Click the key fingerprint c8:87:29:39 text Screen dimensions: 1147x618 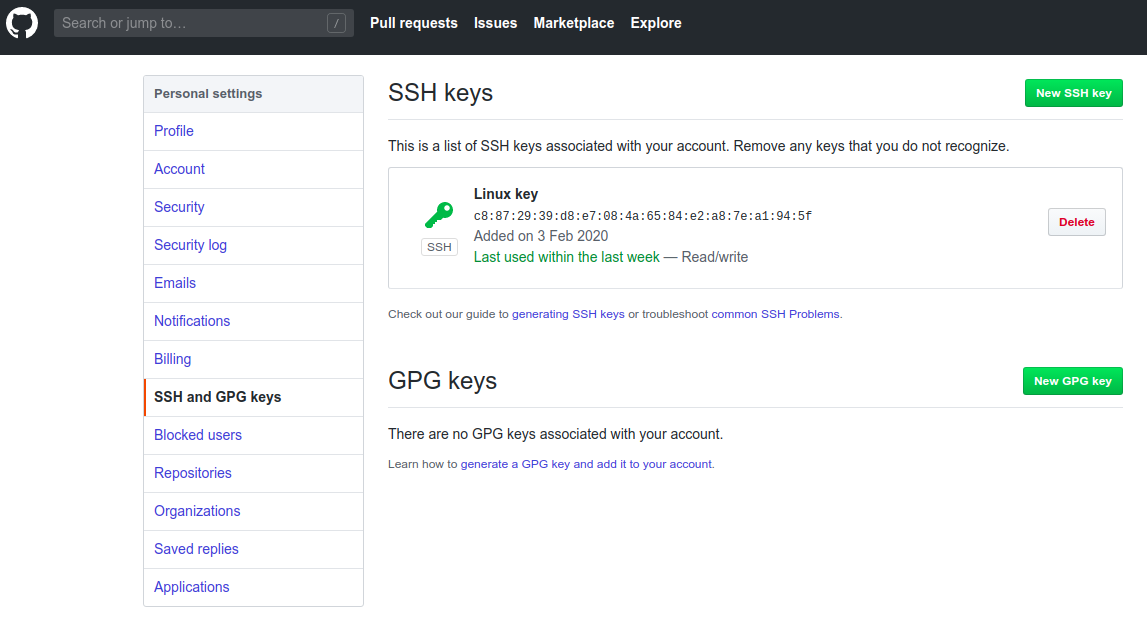(x=642, y=216)
